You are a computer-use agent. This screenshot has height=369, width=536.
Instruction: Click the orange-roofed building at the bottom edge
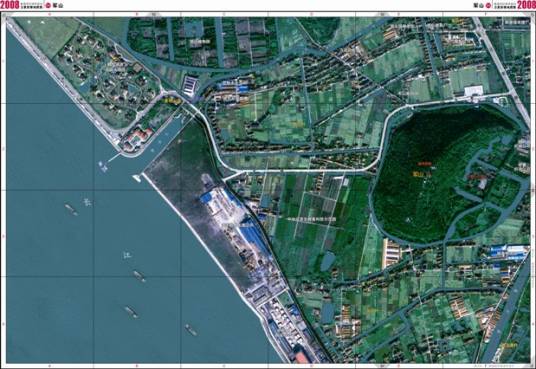point(301,358)
